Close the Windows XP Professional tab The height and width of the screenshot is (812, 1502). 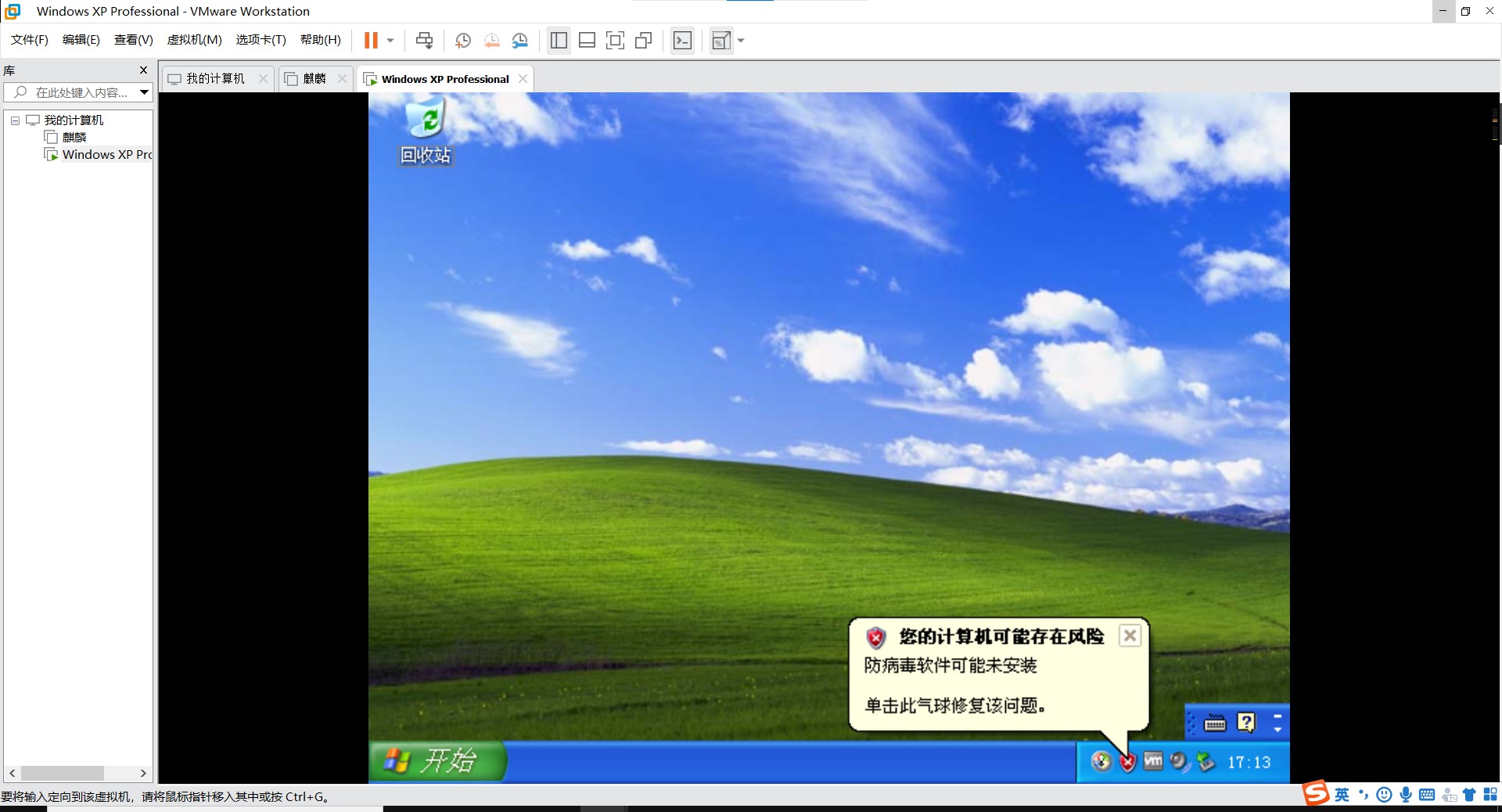point(523,79)
